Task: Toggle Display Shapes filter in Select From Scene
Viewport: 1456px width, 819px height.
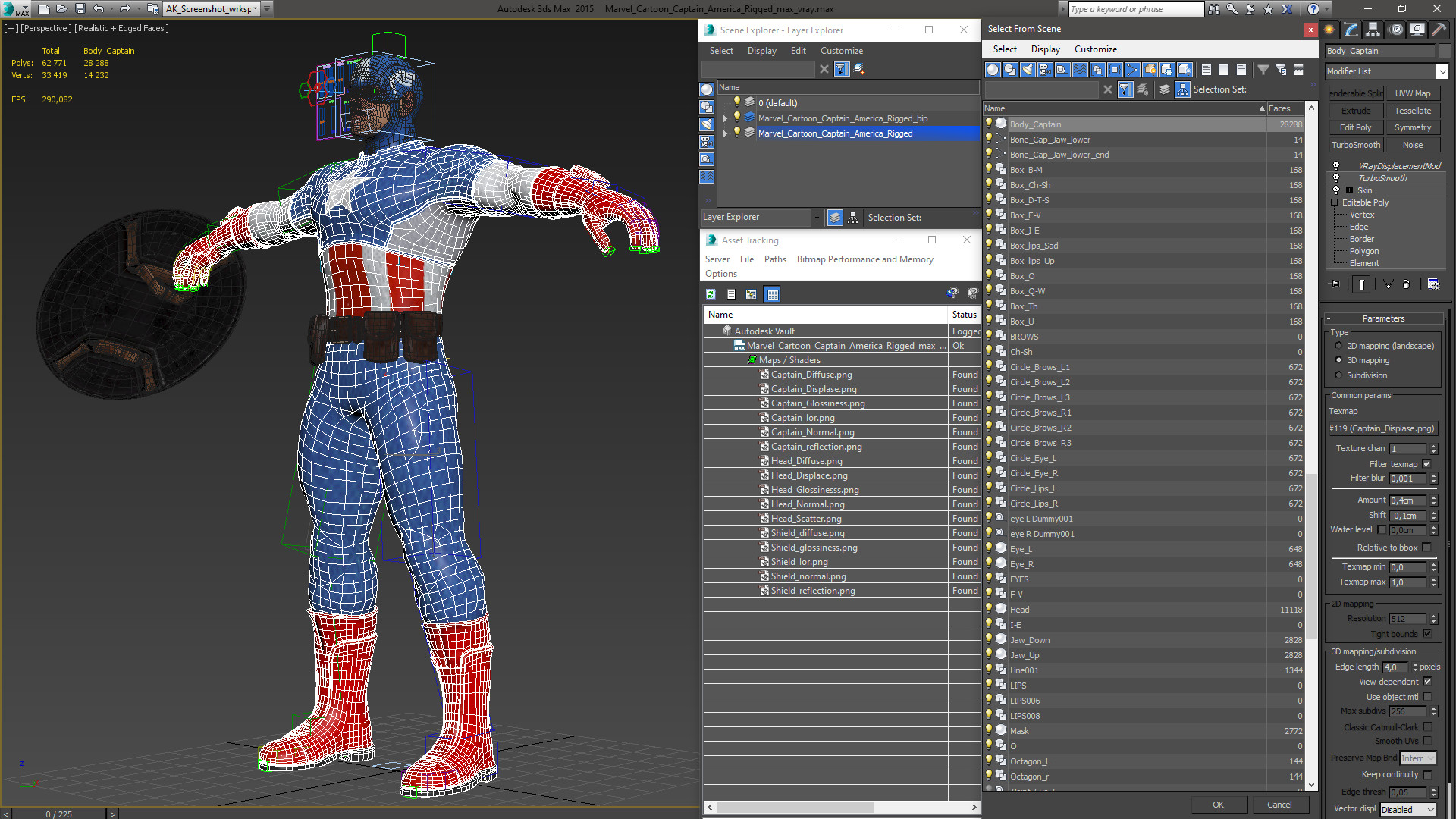Action: click(1010, 70)
